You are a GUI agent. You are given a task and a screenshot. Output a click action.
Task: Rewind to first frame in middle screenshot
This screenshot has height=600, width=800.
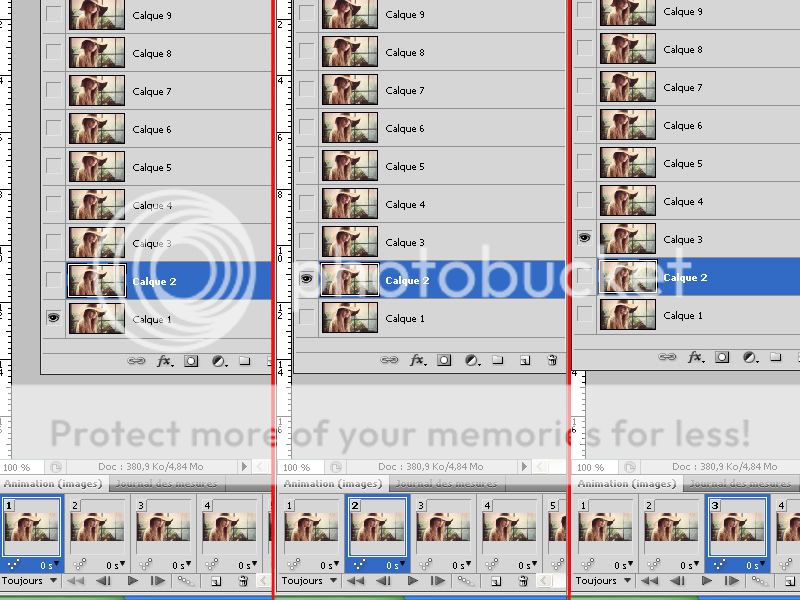(x=356, y=581)
